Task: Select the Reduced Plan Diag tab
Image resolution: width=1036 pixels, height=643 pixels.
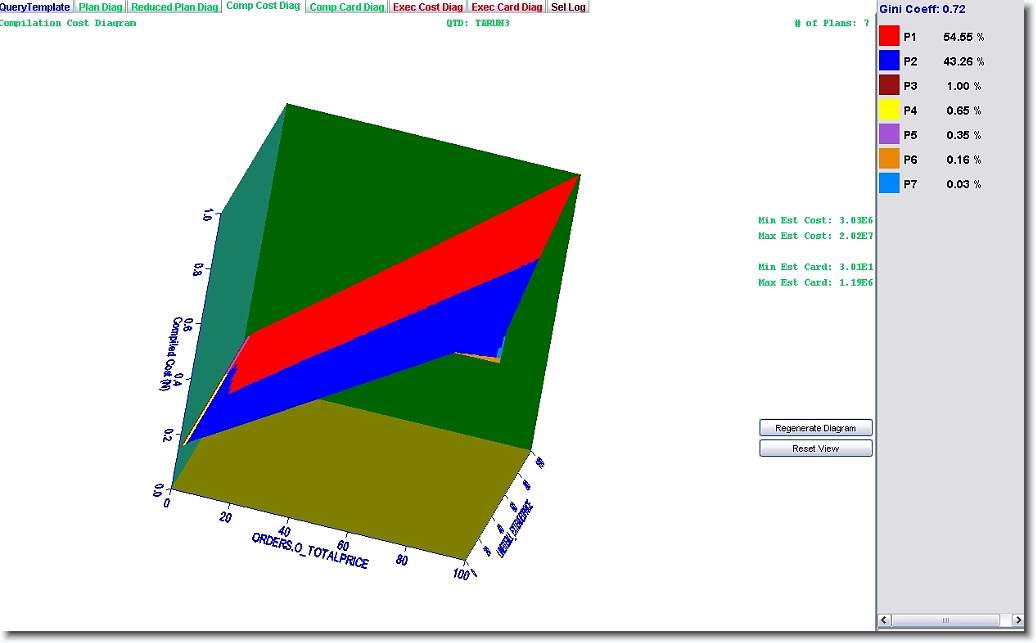Action: [x=175, y=7]
